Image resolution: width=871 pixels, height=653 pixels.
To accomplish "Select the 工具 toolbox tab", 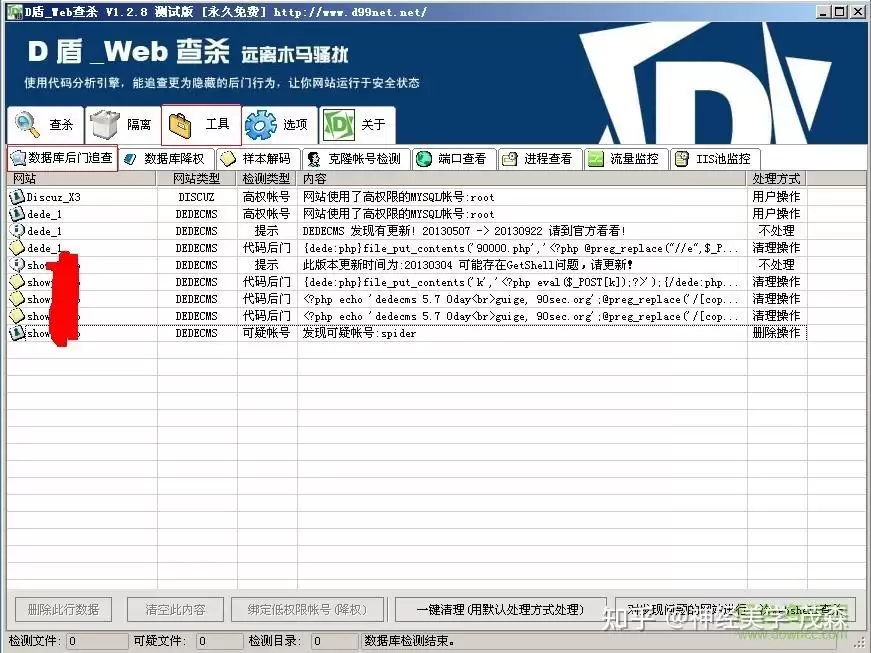I will coord(201,124).
